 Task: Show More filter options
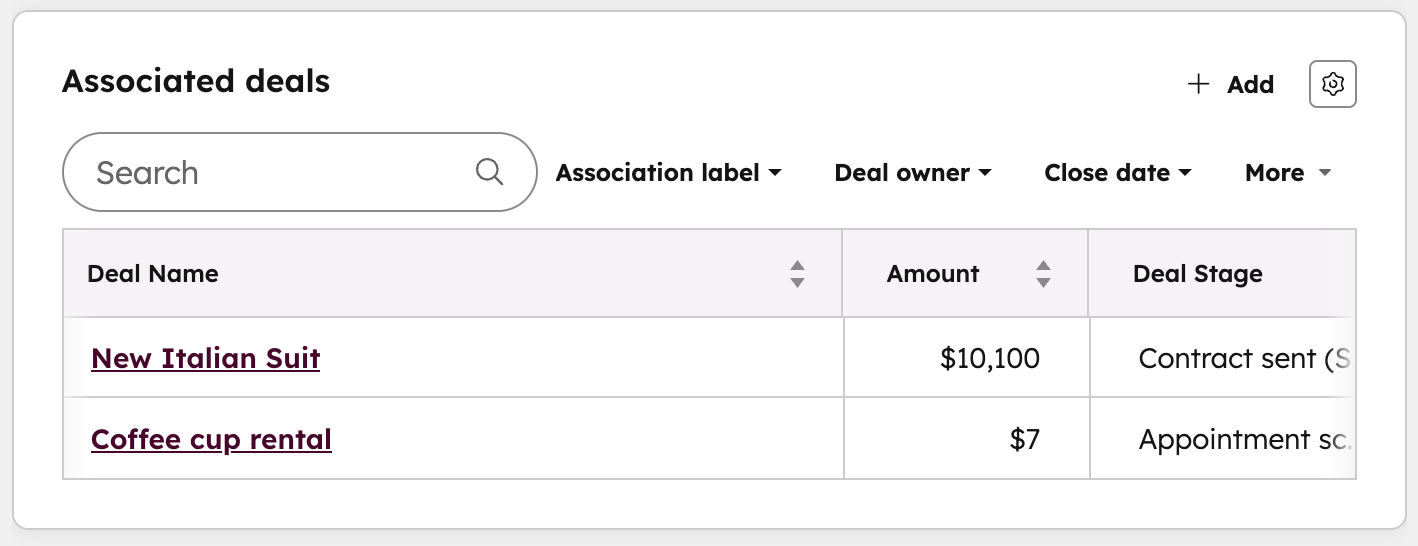point(1287,173)
